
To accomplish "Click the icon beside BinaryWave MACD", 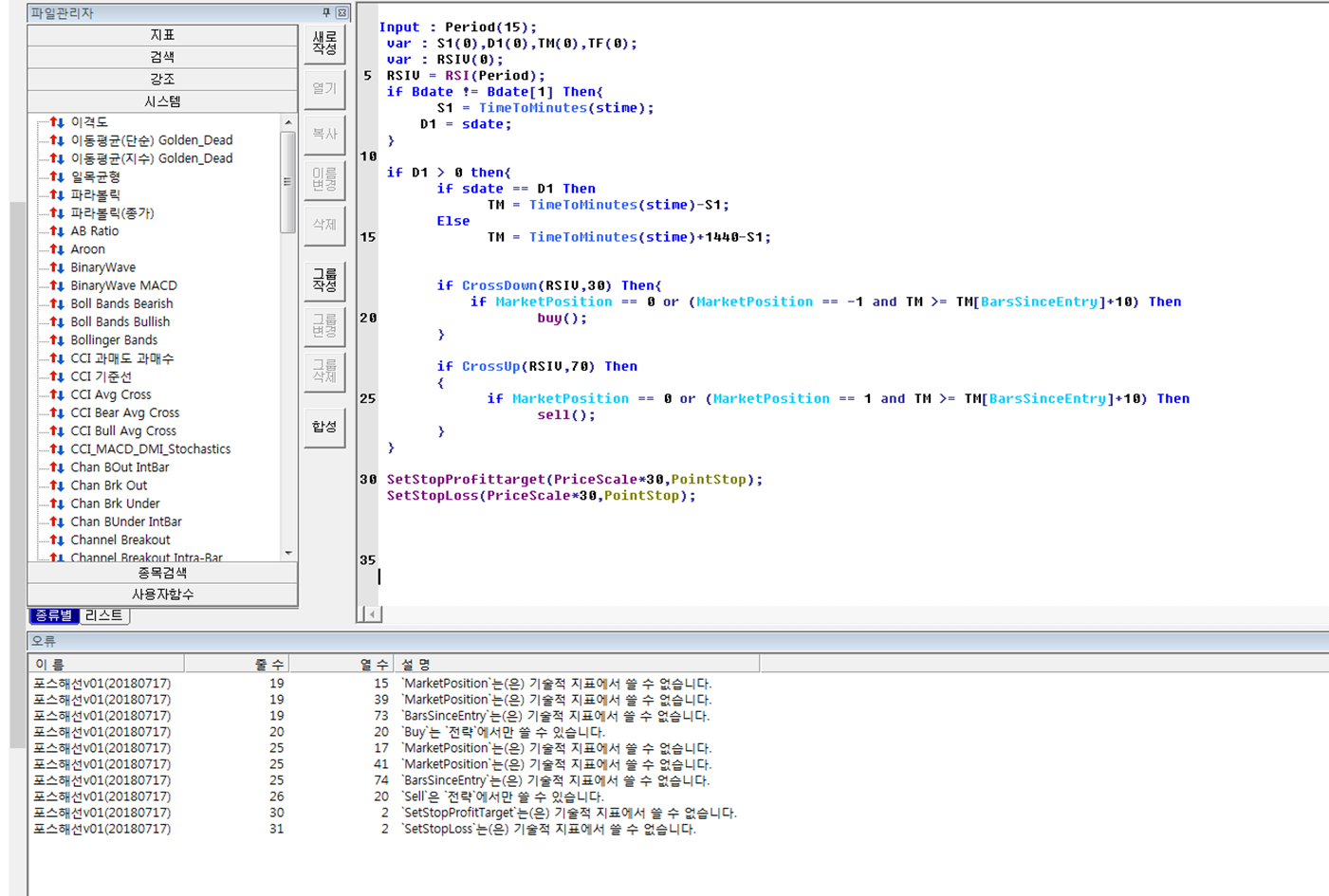I will (57, 285).
